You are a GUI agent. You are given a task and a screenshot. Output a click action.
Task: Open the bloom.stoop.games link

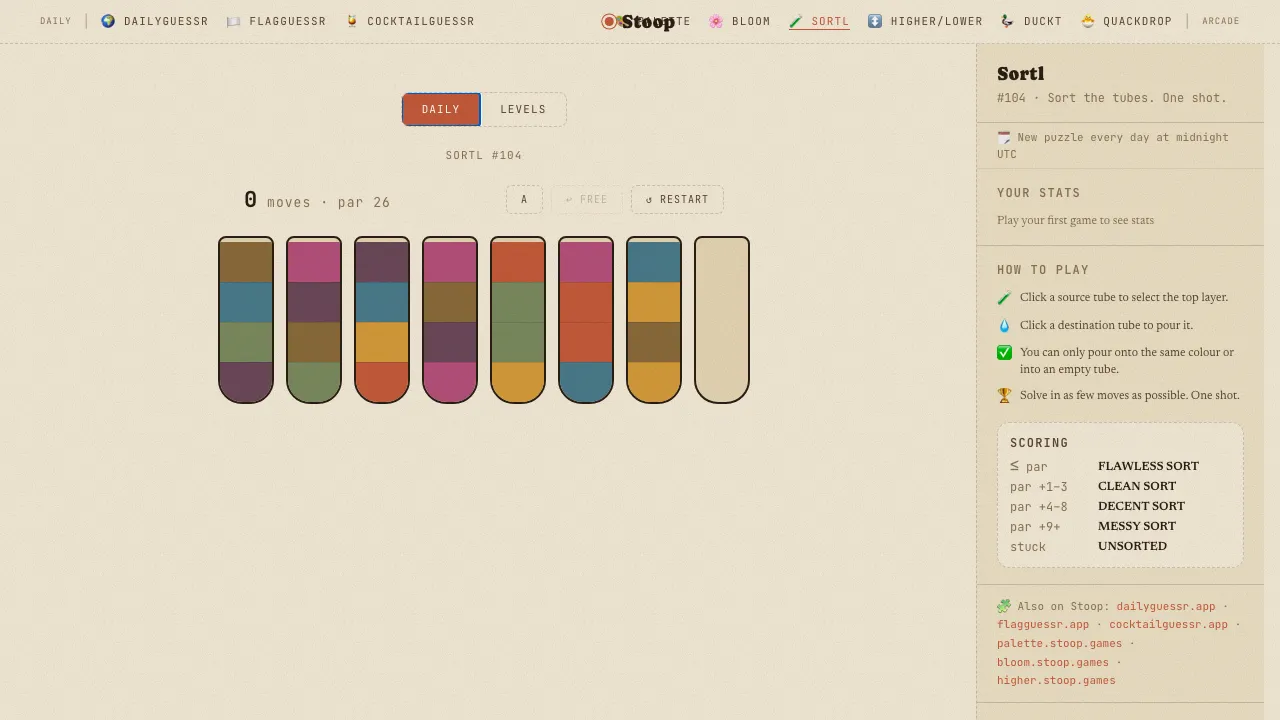[1053, 663]
